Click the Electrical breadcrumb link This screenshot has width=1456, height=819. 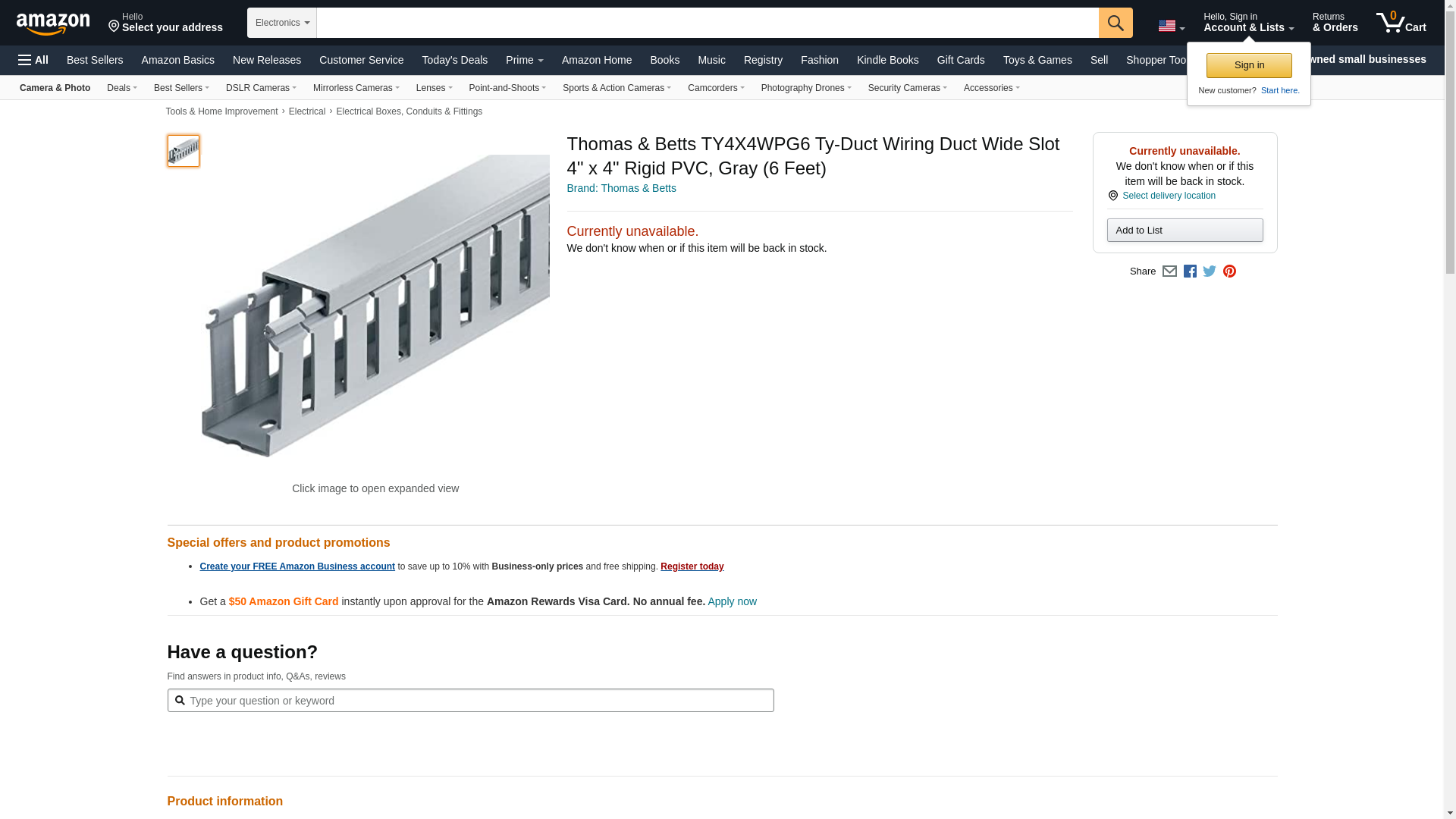(x=306, y=111)
